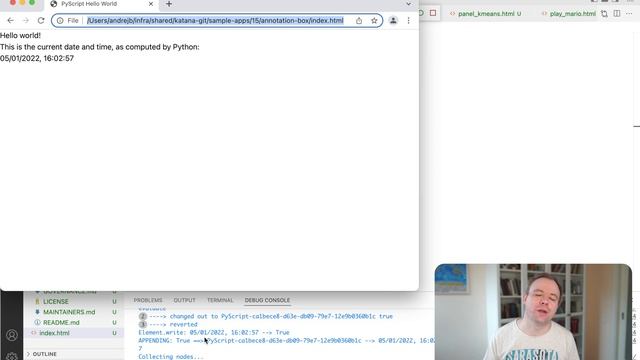640x360 pixels.
Task: Click the date 05/01/2022, 16:02:57 on page
Action: tap(37, 58)
